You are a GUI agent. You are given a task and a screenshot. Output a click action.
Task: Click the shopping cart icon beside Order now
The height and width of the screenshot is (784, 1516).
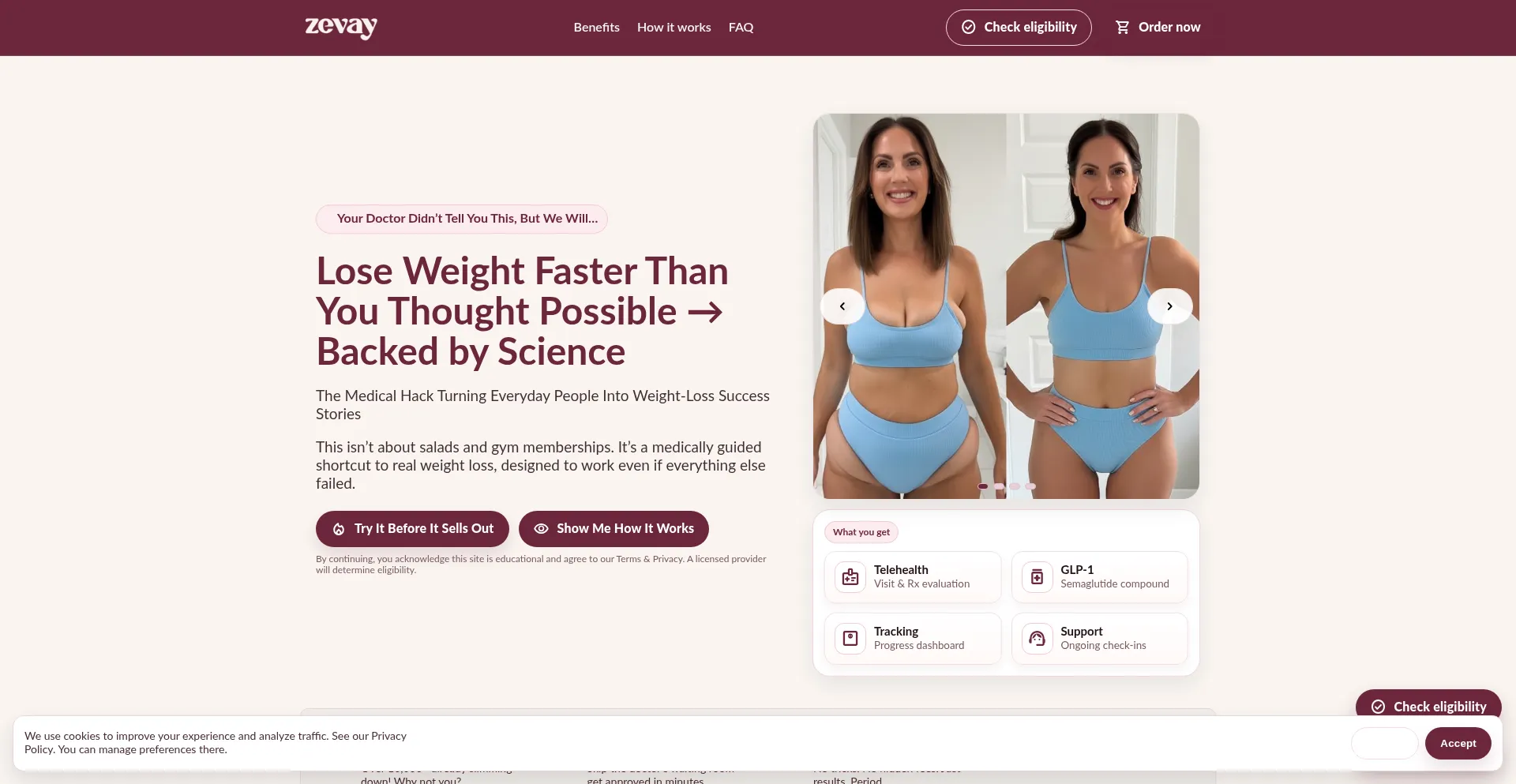tap(1122, 28)
